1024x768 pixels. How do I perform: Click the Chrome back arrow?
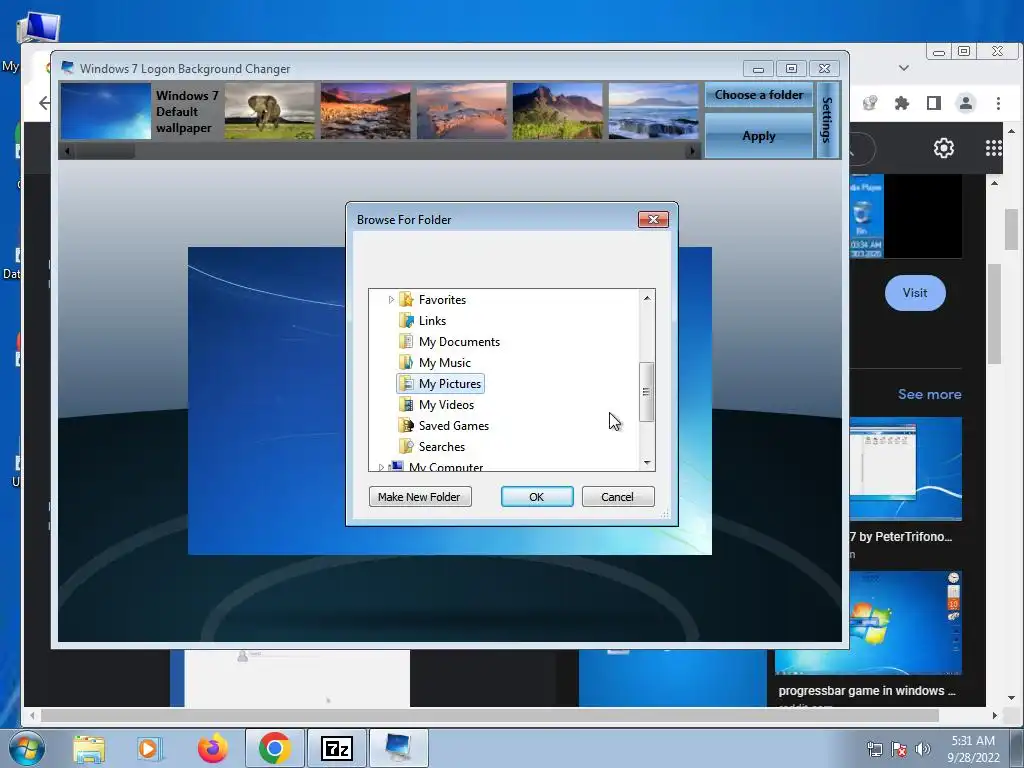(44, 103)
